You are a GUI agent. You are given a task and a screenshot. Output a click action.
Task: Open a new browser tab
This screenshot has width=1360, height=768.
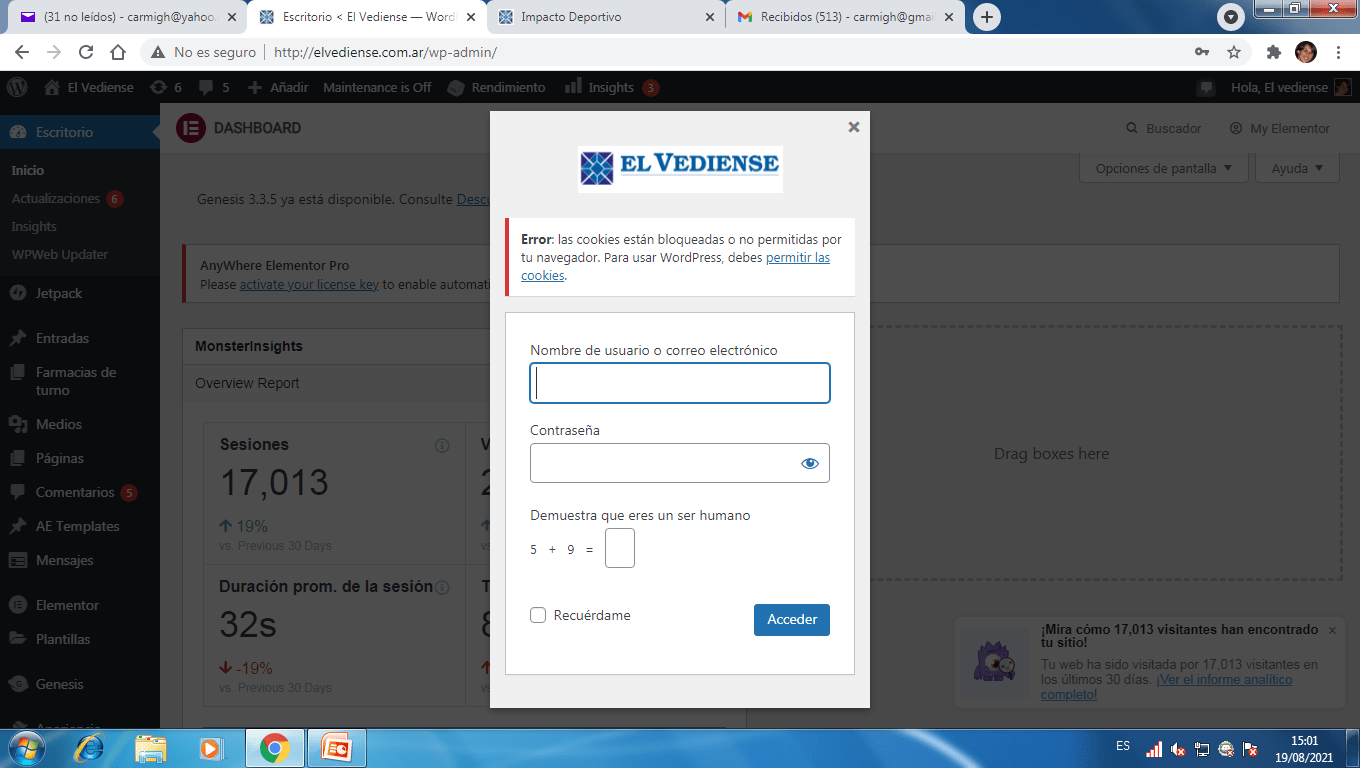pyautogui.click(x=987, y=17)
